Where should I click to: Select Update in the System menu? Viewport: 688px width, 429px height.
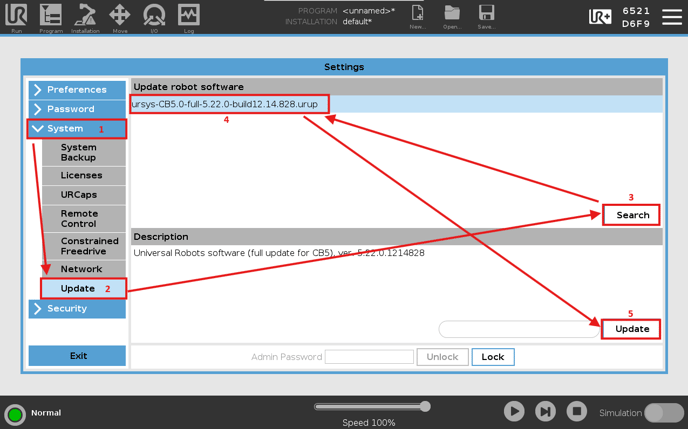pyautogui.click(x=84, y=289)
